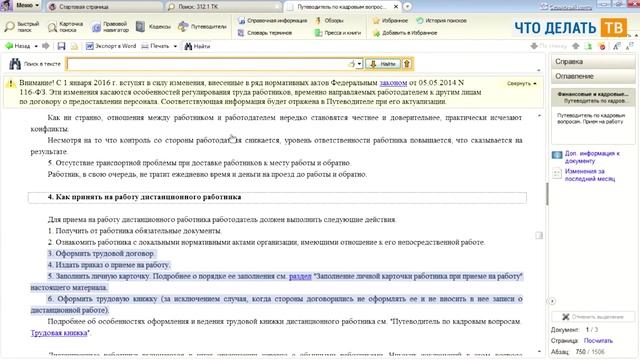The image size is (640, 360).
Task: Open a new tab with plus button
Action: click(407, 7)
